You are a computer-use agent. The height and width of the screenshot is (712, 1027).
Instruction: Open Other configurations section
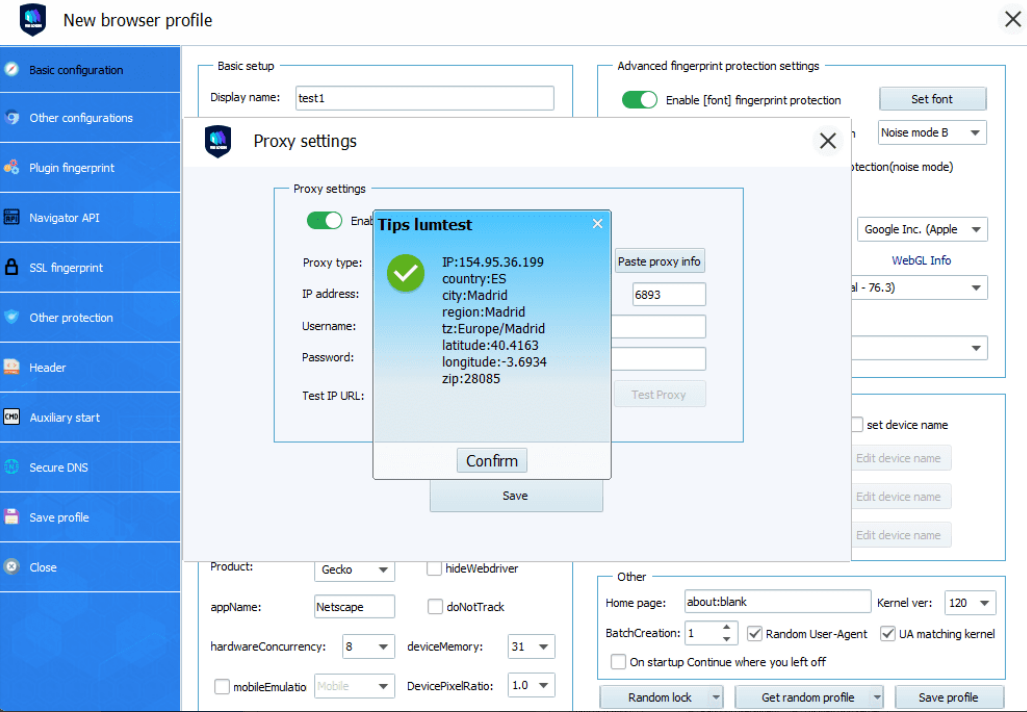[x=90, y=118]
